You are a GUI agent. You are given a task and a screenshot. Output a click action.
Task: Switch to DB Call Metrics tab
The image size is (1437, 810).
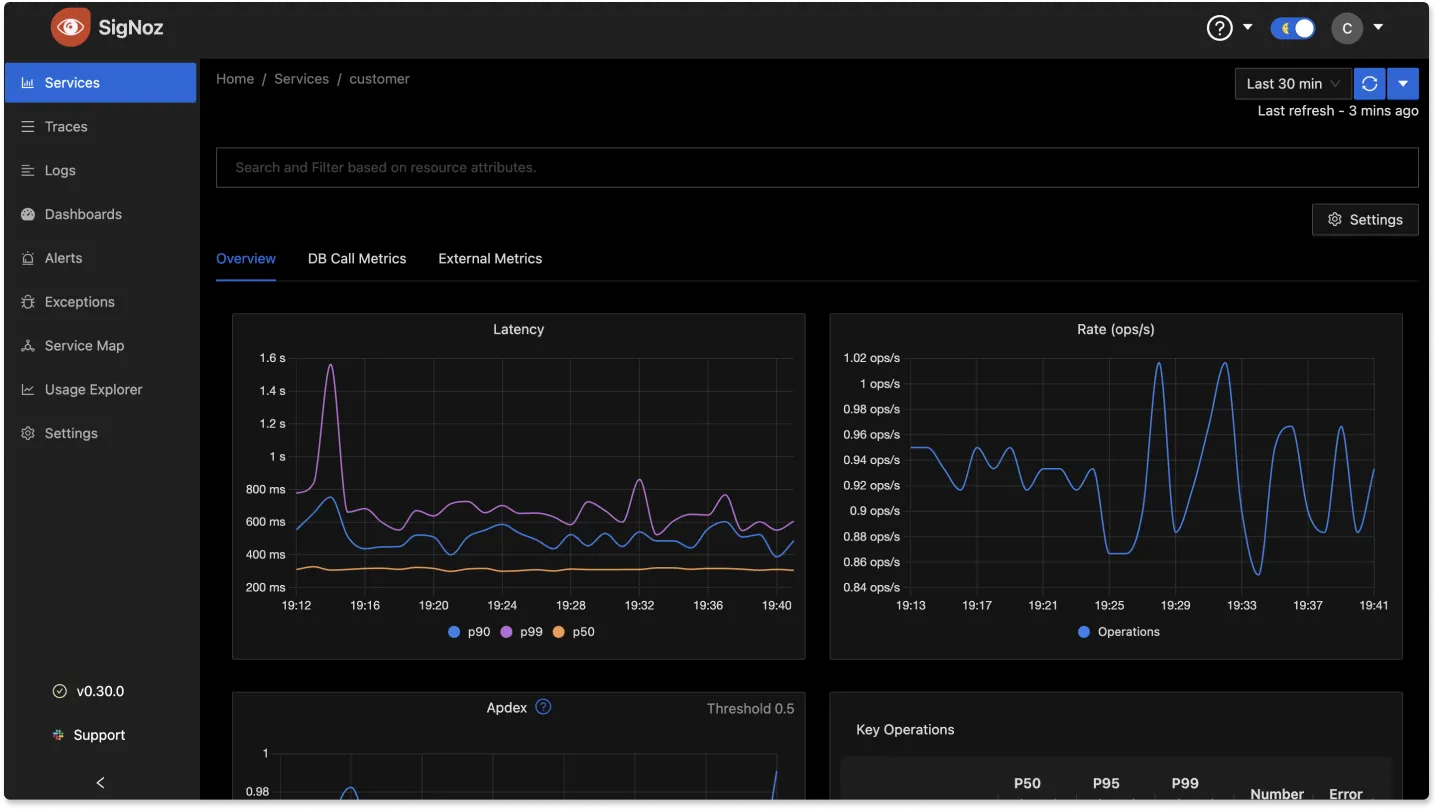(x=357, y=259)
